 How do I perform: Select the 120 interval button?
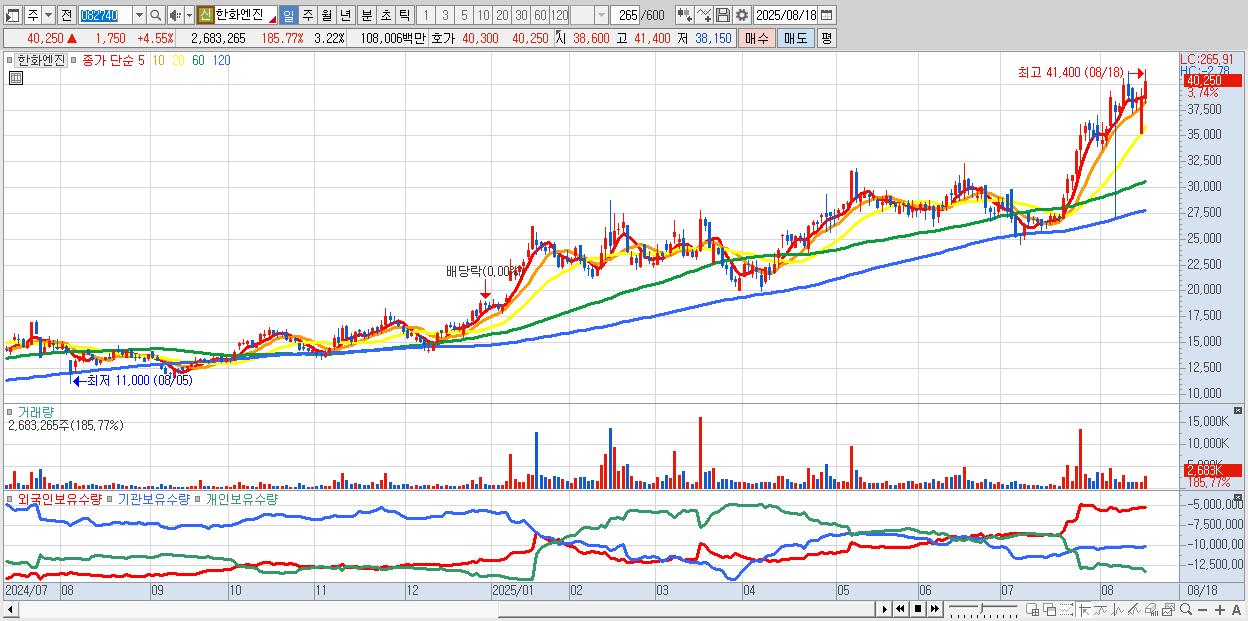[x=560, y=15]
